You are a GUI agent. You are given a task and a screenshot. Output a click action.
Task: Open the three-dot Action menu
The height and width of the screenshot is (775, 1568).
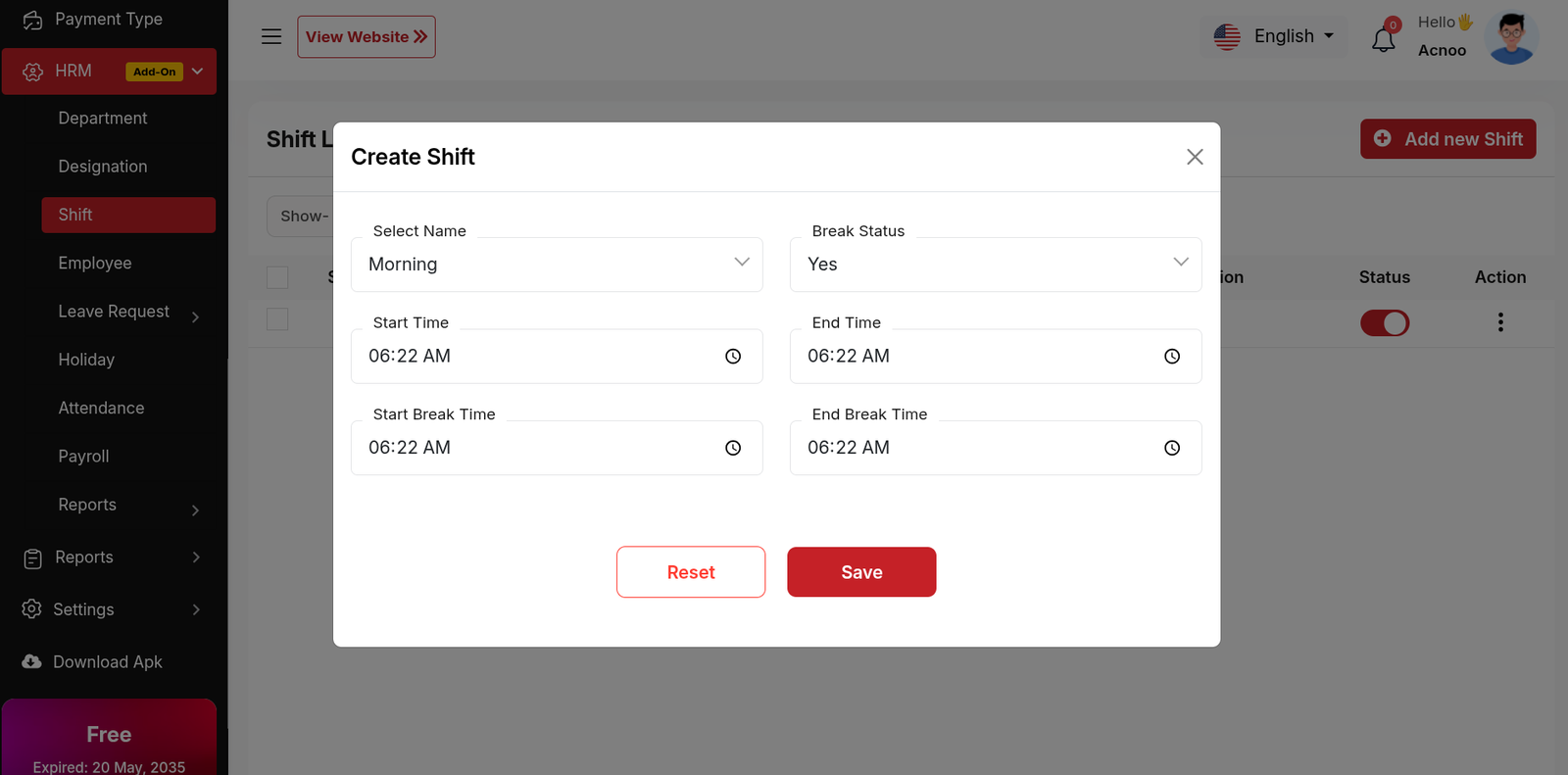(x=1499, y=322)
